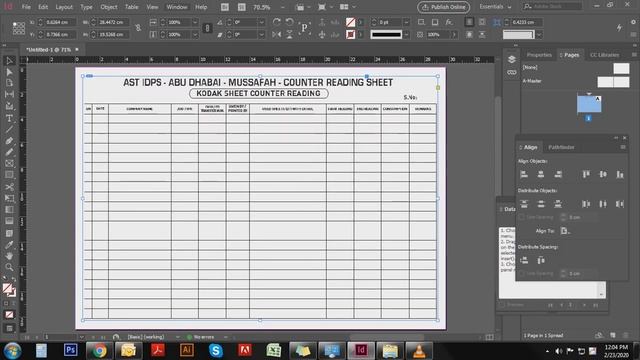Select the Zoom tool
The width and height of the screenshot is (640, 360).
[x=9, y=267]
